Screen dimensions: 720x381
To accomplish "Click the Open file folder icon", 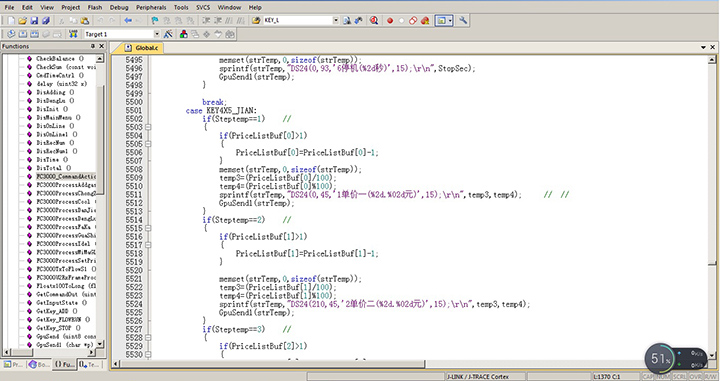I will point(22,21).
